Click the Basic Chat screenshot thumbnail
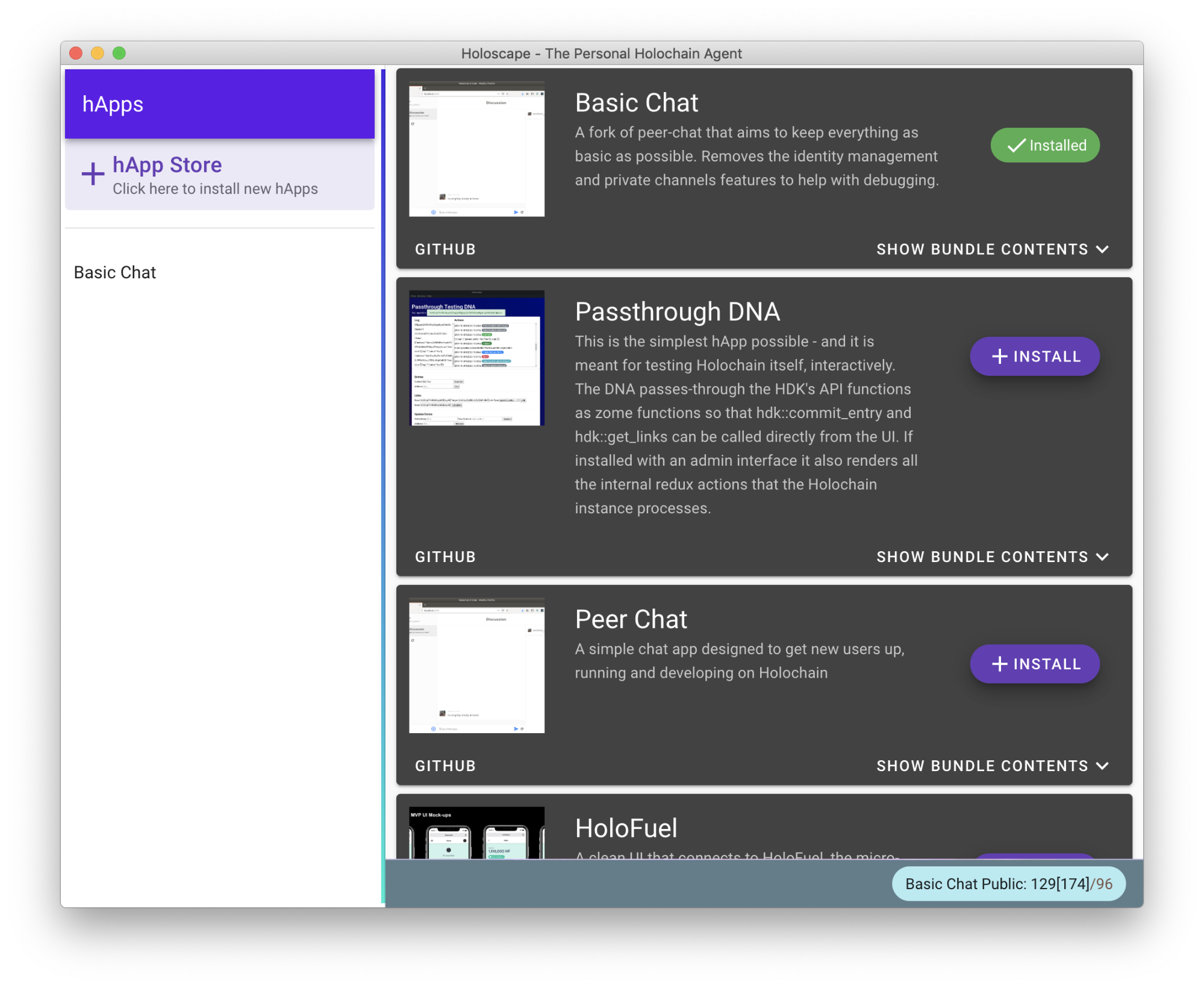 point(476,149)
